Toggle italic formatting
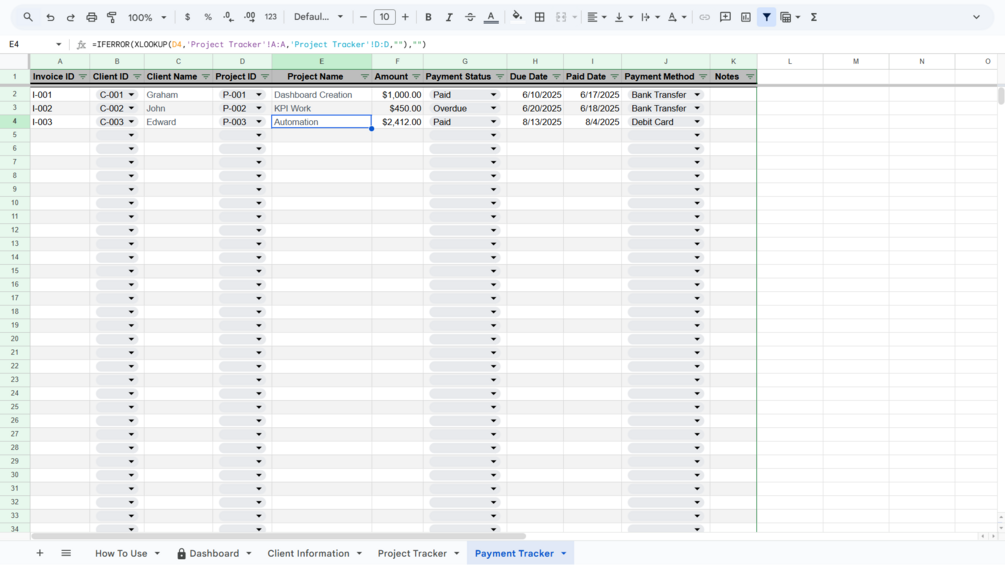This screenshot has height=565, width=1005. pos(449,17)
